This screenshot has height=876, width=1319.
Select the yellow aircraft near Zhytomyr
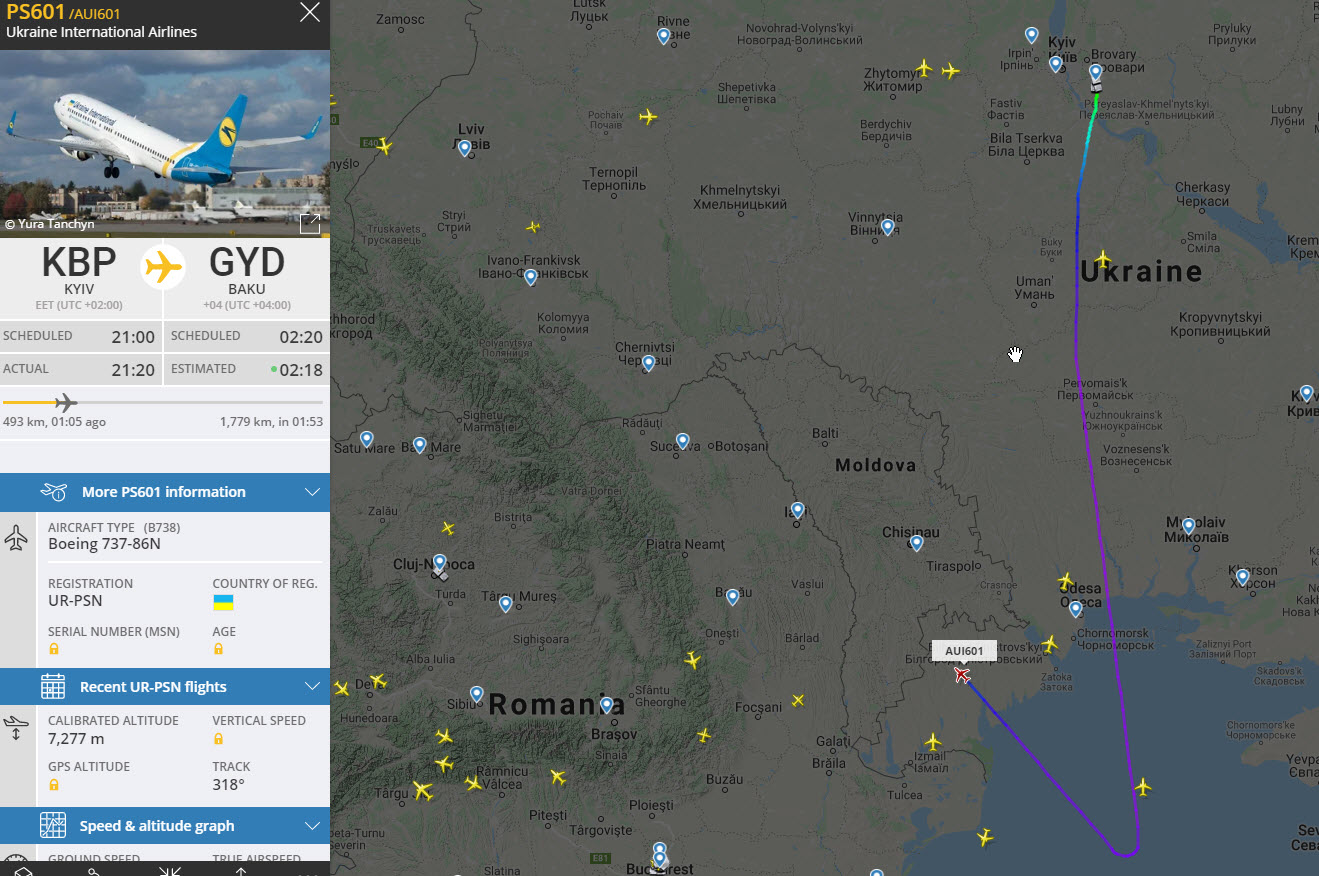pyautogui.click(x=924, y=68)
